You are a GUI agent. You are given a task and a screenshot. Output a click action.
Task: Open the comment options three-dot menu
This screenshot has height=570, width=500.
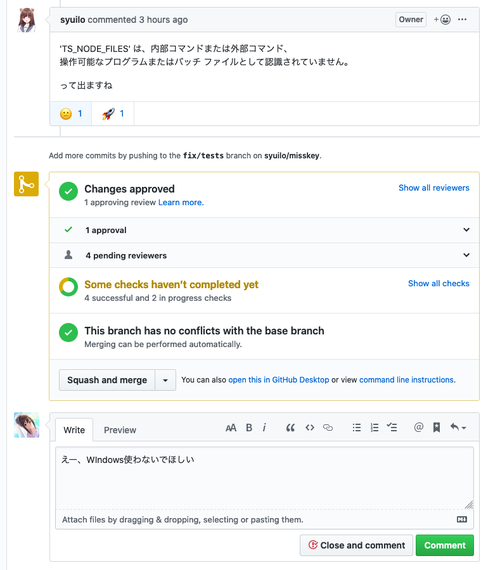[x=462, y=20]
